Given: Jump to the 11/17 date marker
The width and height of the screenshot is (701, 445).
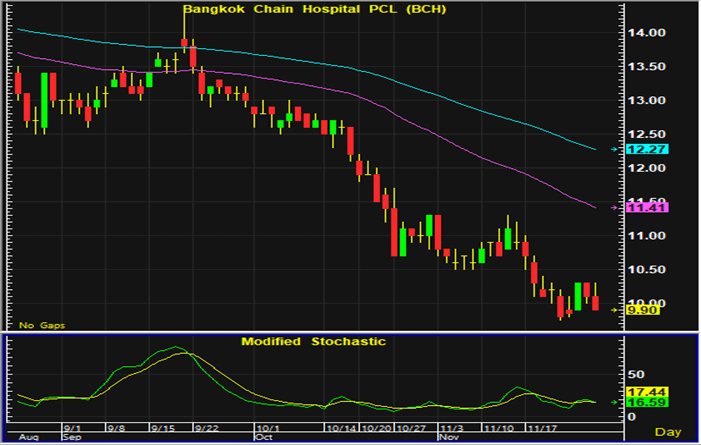Looking at the screenshot, I should click(535, 427).
